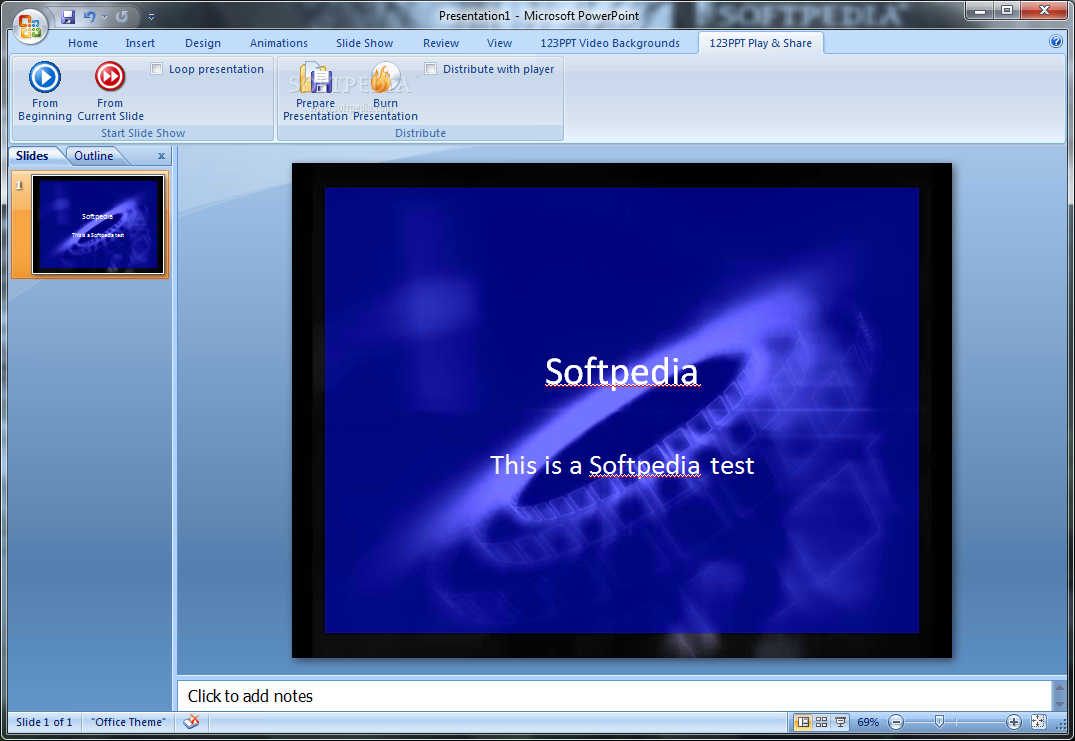Close the Slides/Outline pane
This screenshot has width=1075, height=741.
point(161,156)
